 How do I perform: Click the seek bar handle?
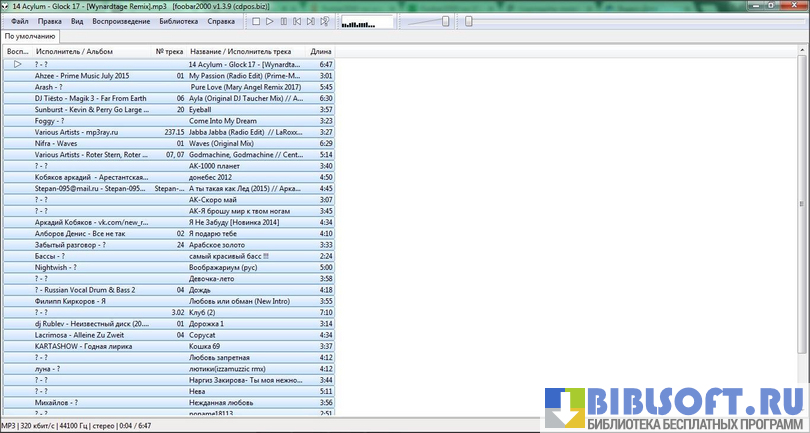tap(469, 21)
